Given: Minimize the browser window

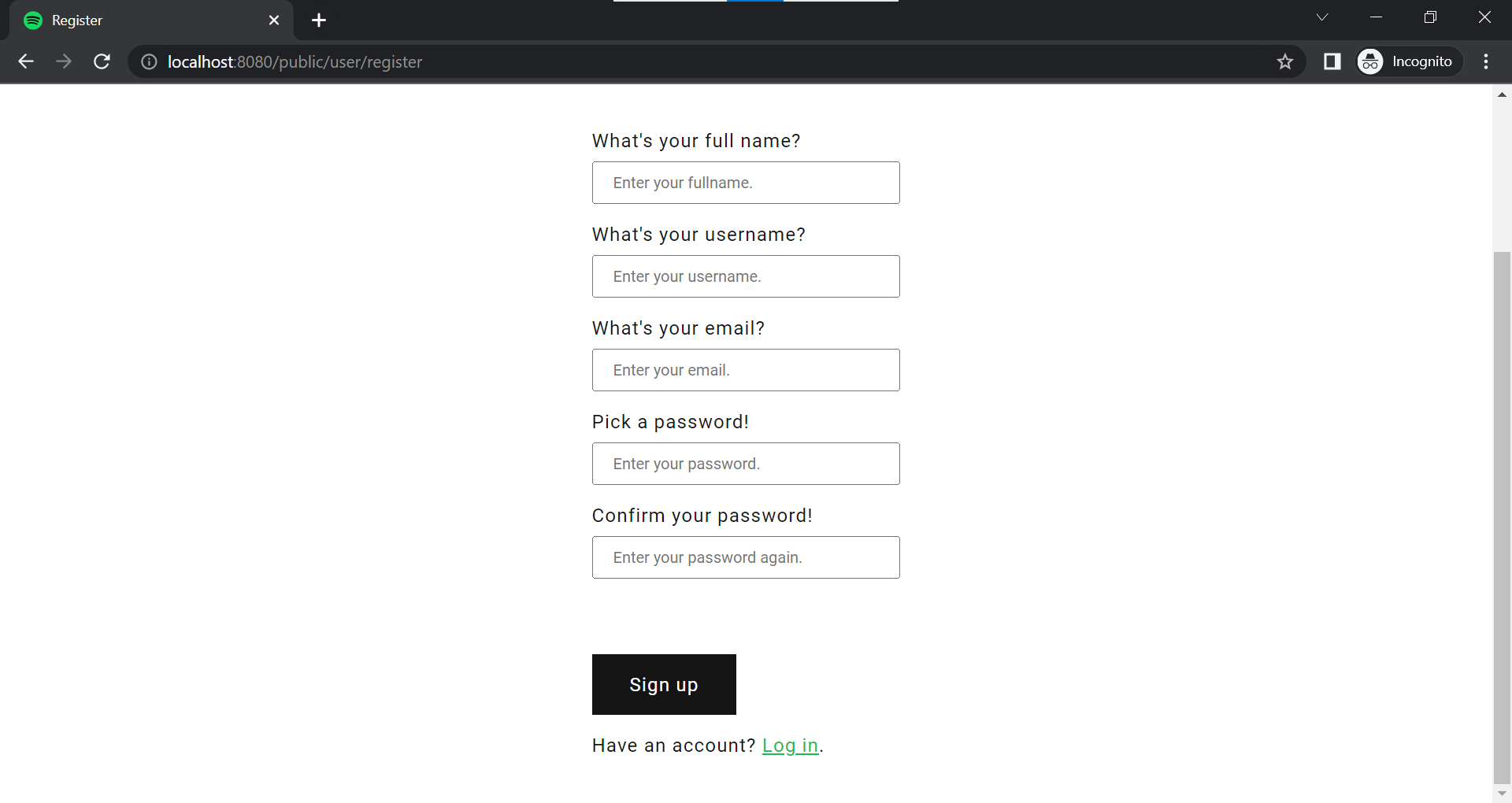Looking at the screenshot, I should [1377, 17].
